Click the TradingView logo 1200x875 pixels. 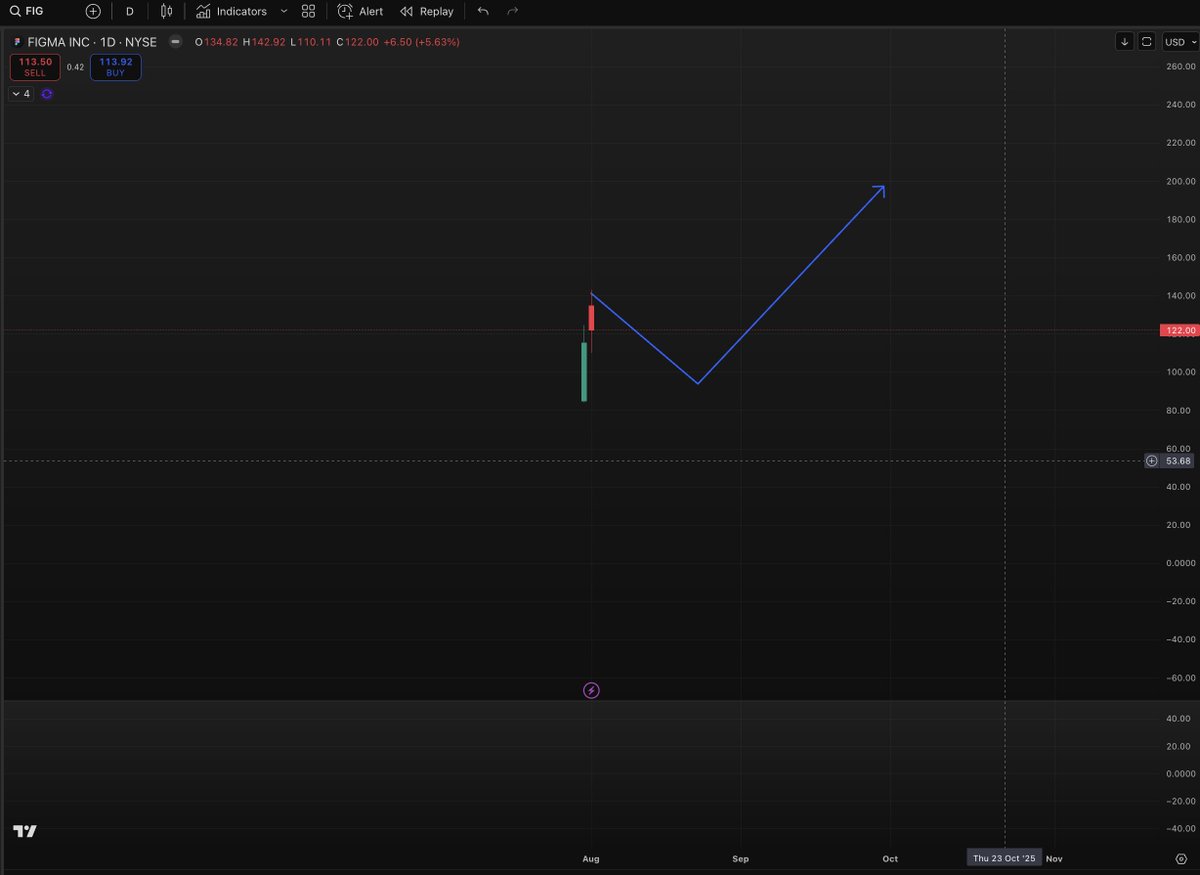[x=25, y=832]
